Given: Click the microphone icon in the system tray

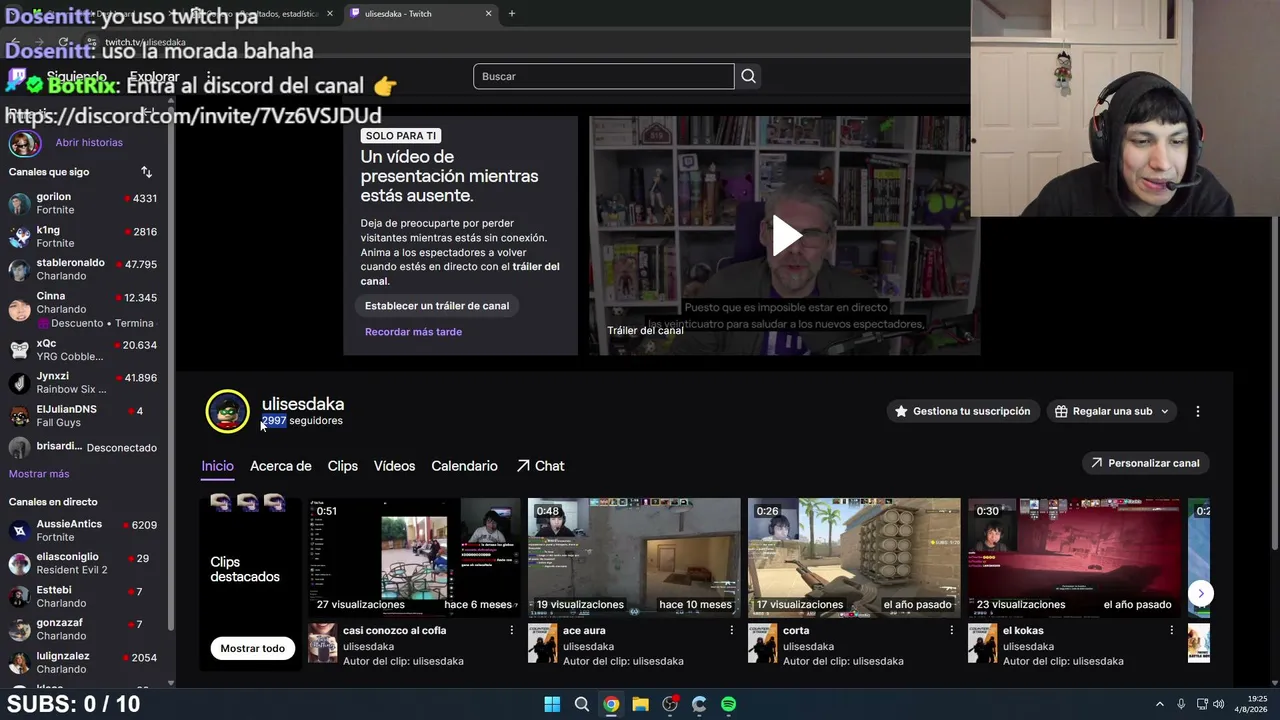Looking at the screenshot, I should pos(1181,704).
